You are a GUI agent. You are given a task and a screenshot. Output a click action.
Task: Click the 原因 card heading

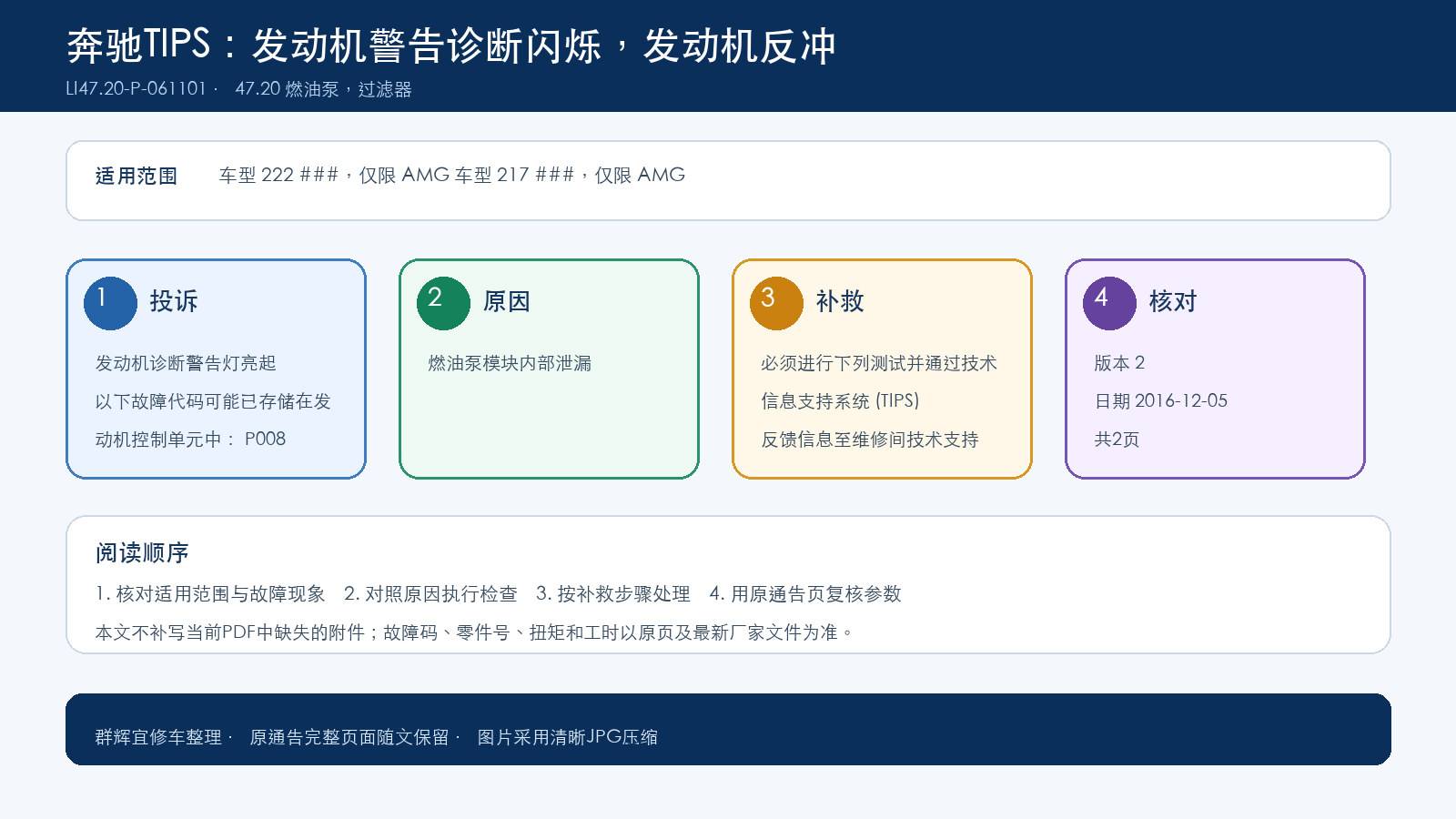click(507, 301)
